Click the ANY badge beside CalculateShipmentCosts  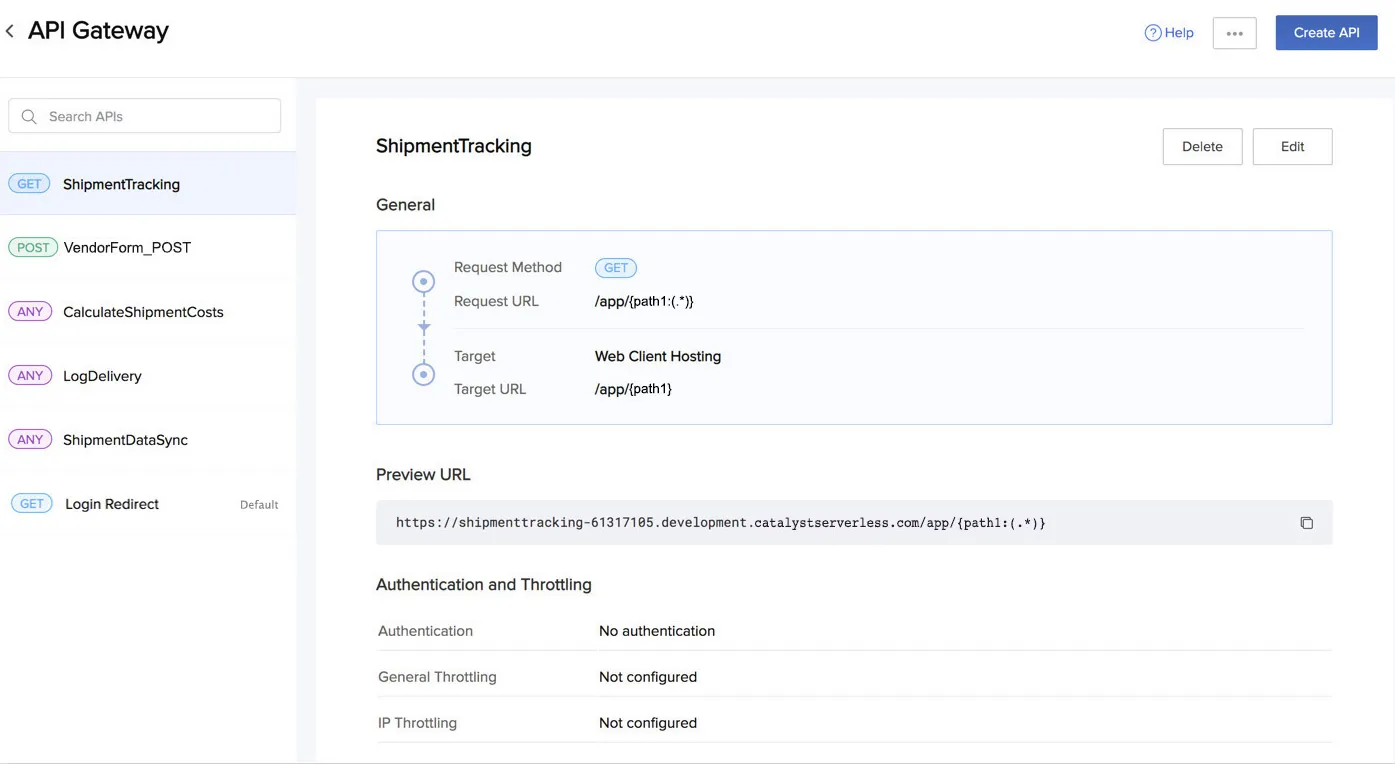coord(30,312)
